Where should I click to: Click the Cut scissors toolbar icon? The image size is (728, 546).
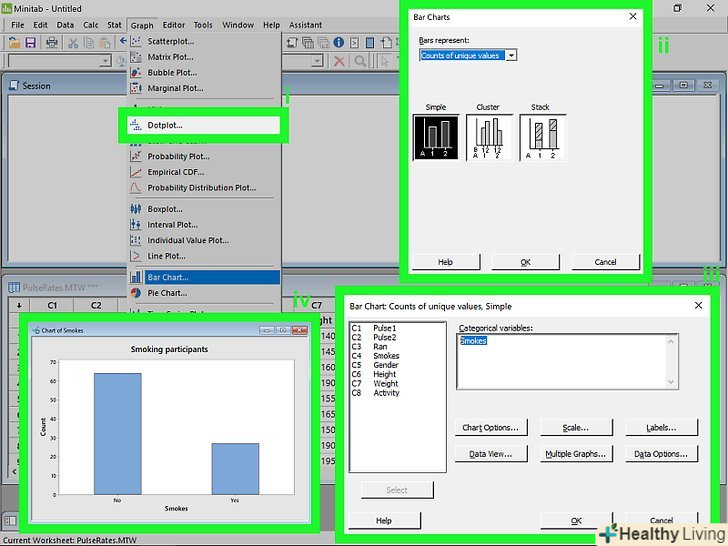click(73, 43)
